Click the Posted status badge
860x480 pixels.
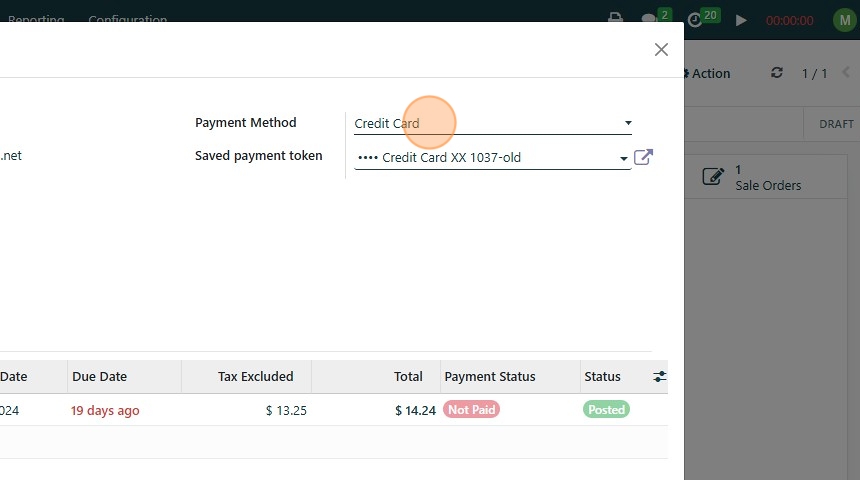pos(606,410)
